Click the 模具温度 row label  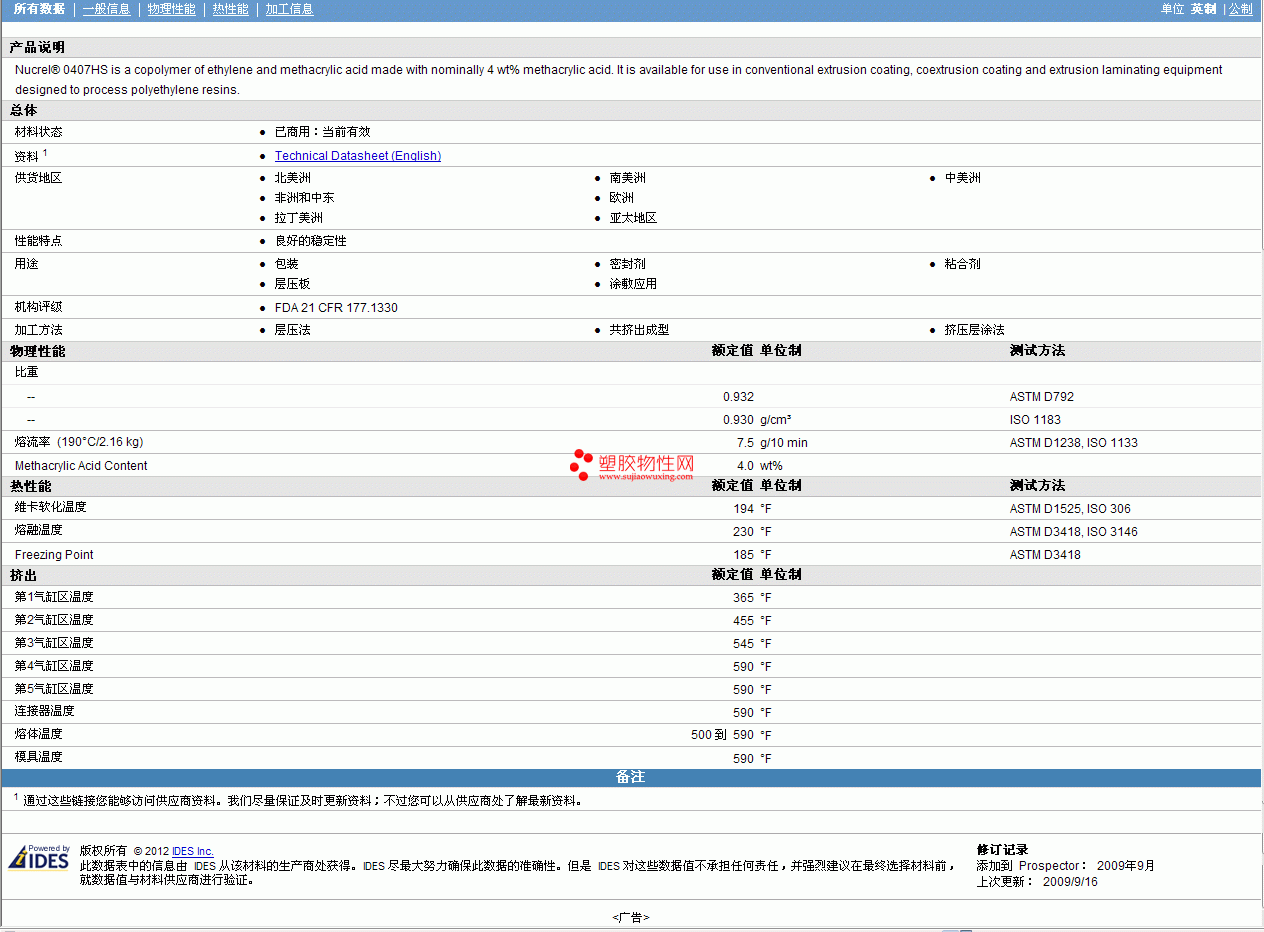(39, 757)
